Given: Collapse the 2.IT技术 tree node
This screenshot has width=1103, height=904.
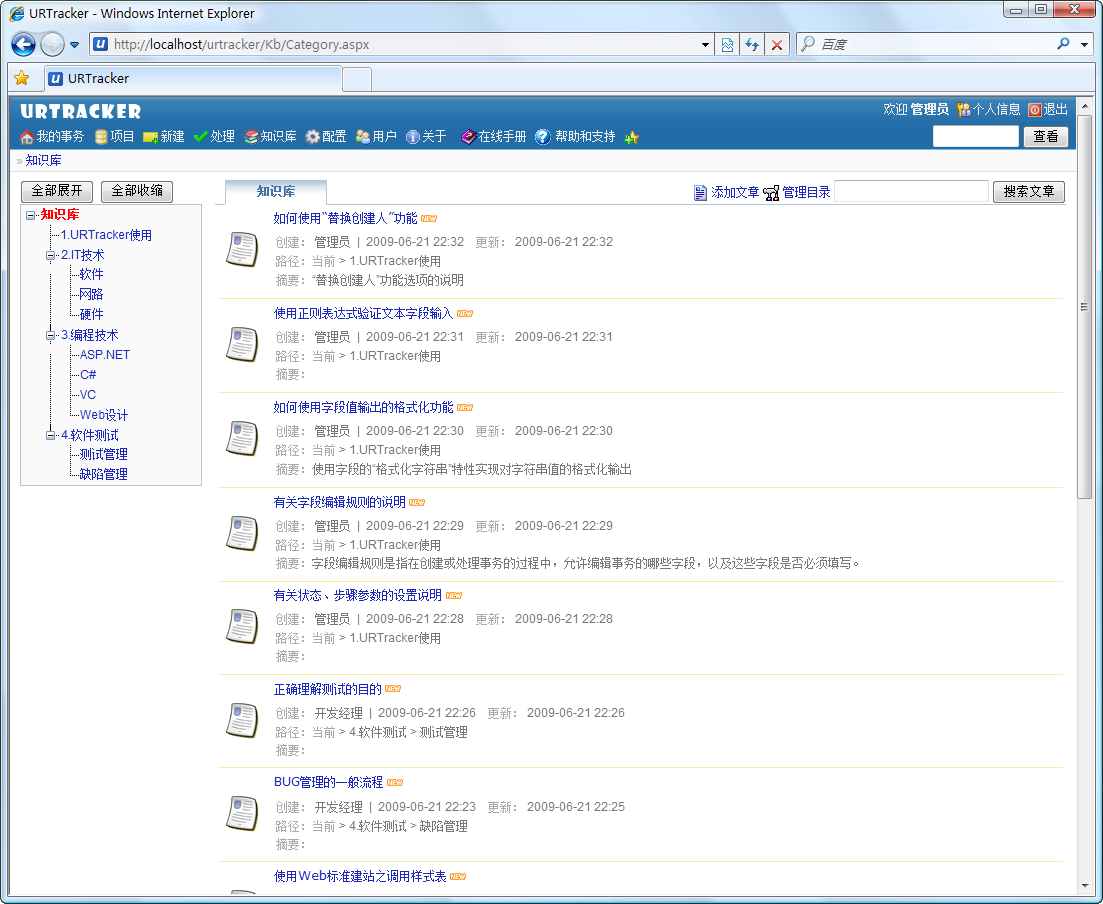Looking at the screenshot, I should pos(51,255).
